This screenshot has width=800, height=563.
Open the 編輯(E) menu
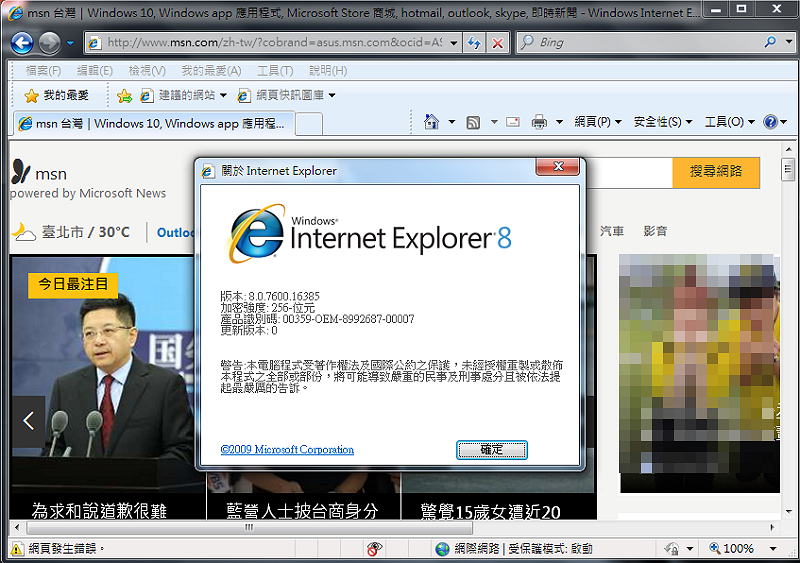coord(95,71)
